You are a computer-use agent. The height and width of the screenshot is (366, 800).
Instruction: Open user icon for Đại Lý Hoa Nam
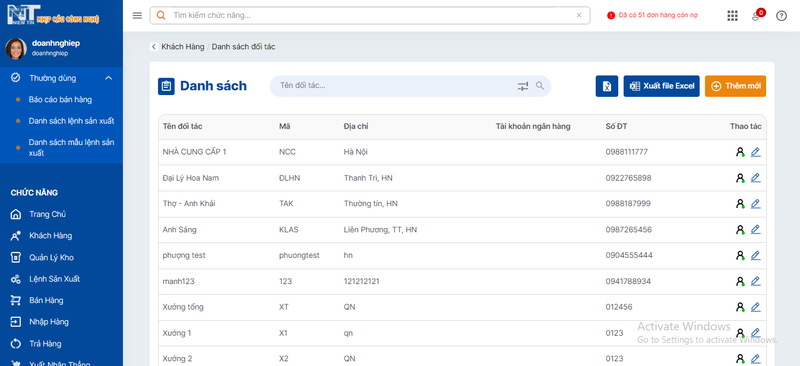[x=740, y=178]
